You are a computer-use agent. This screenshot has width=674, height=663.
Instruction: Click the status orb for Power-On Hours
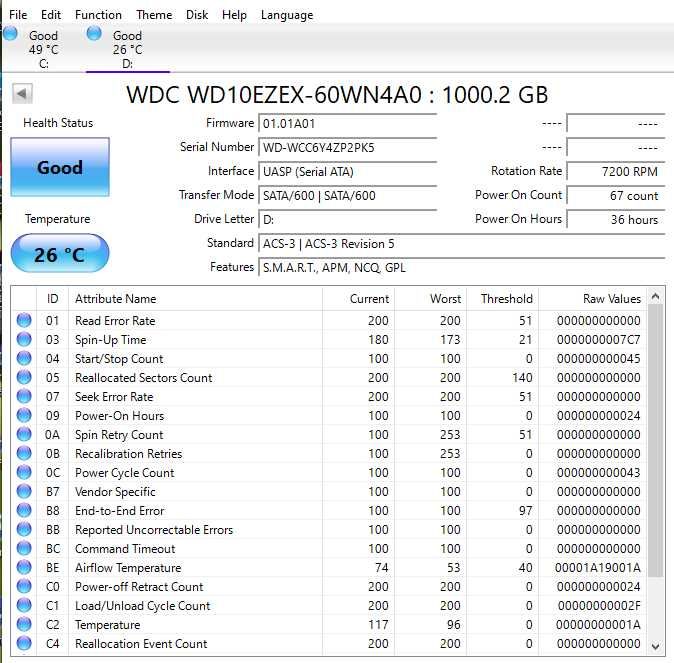24,415
